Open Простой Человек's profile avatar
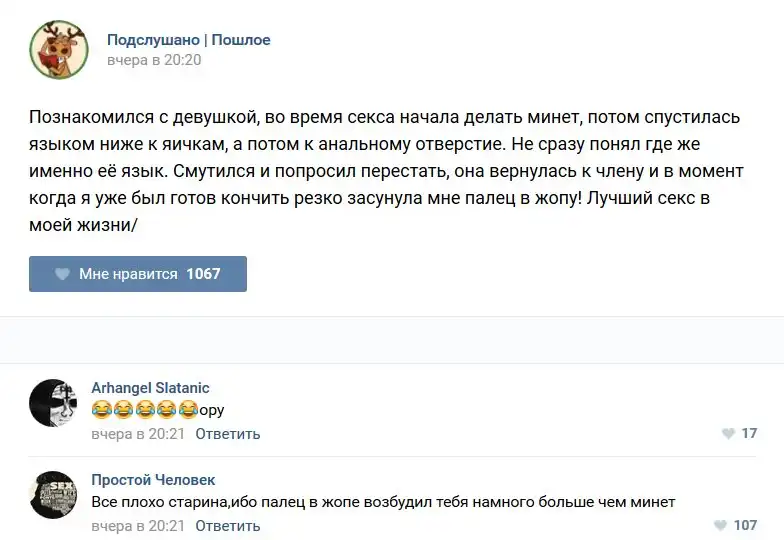784x540 pixels. (x=53, y=495)
